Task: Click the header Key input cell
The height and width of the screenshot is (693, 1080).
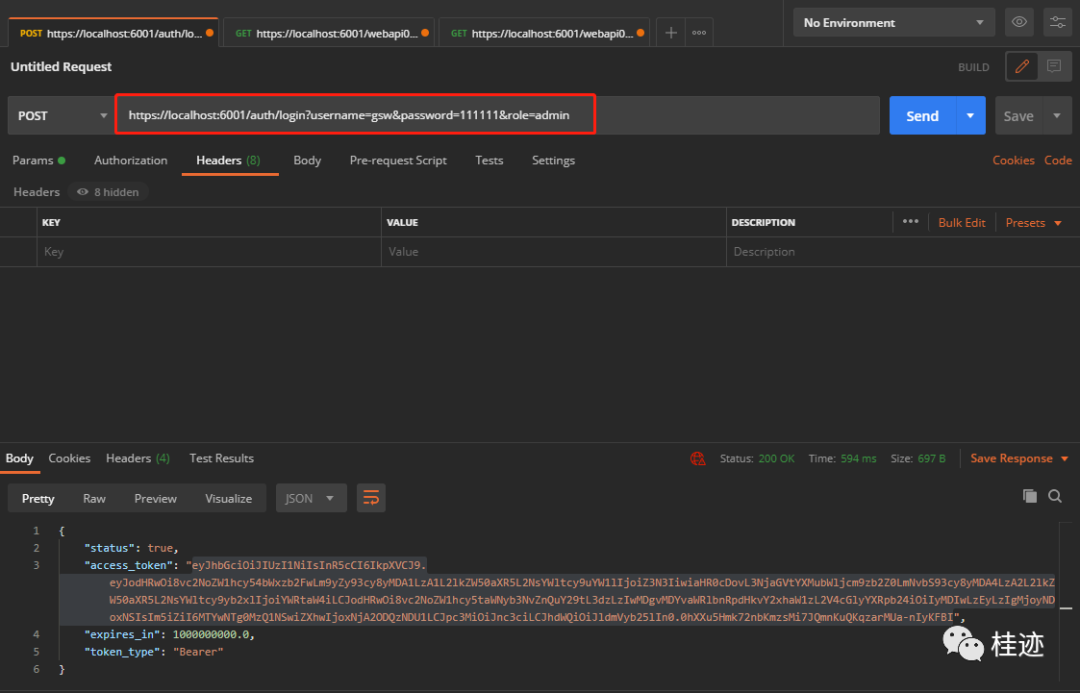Action: click(x=209, y=252)
